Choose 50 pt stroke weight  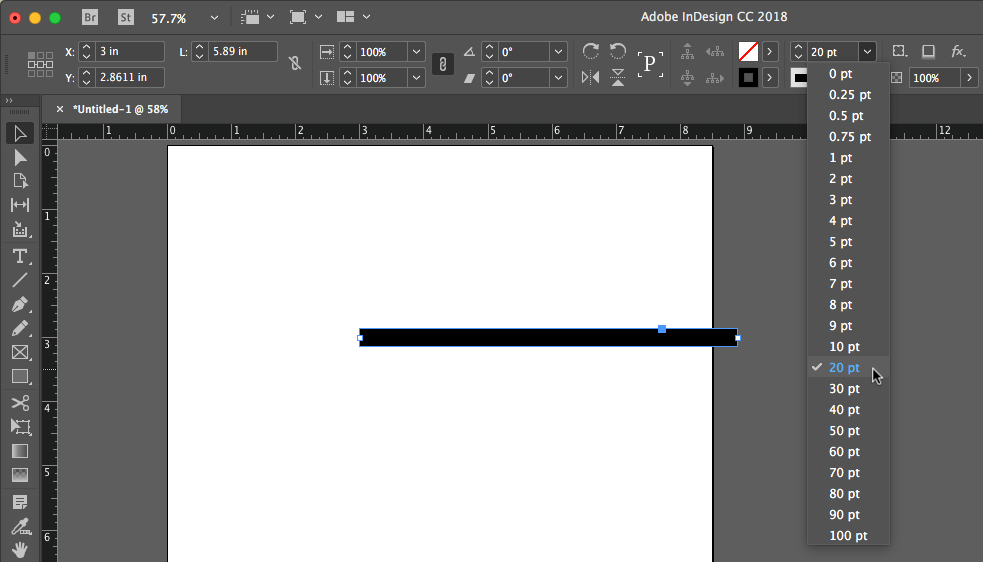point(844,431)
